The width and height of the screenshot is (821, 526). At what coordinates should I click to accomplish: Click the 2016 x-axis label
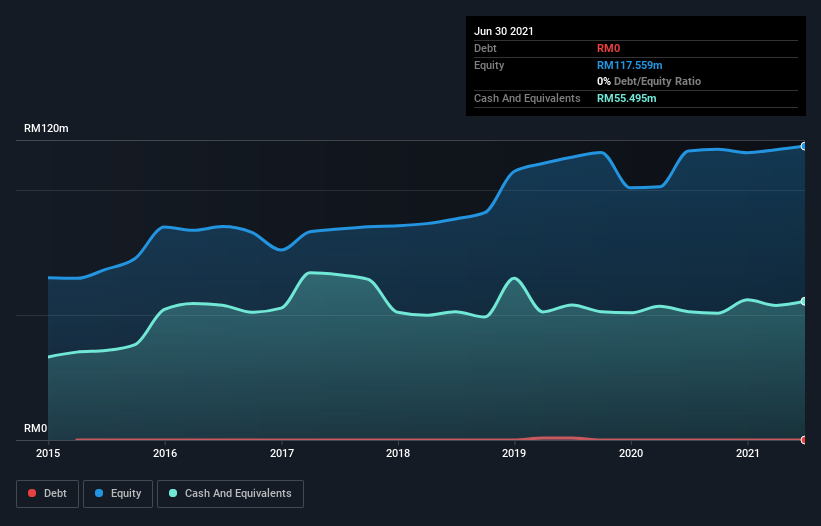point(165,453)
